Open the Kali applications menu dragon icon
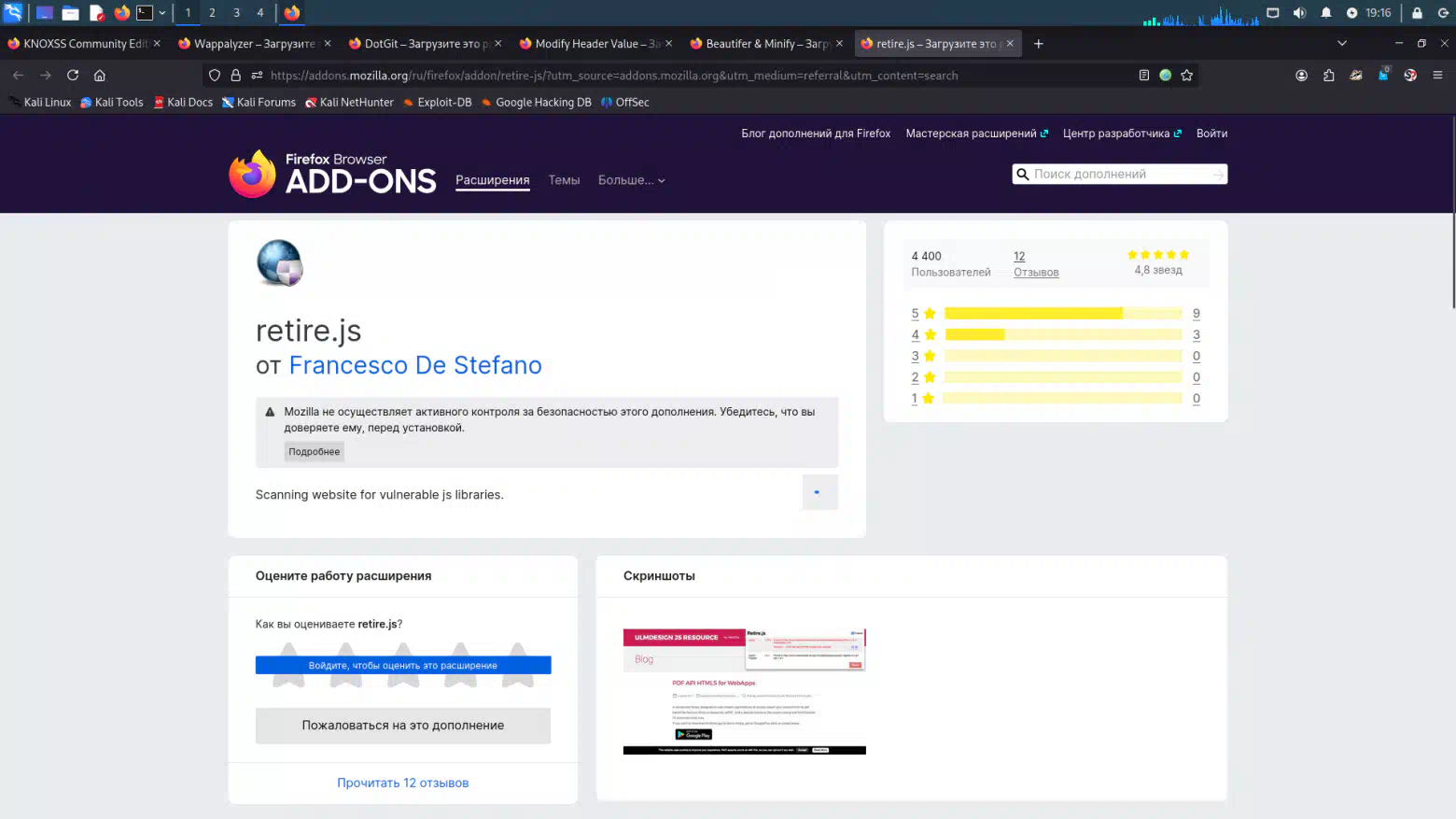The image size is (1456, 819). (13, 12)
